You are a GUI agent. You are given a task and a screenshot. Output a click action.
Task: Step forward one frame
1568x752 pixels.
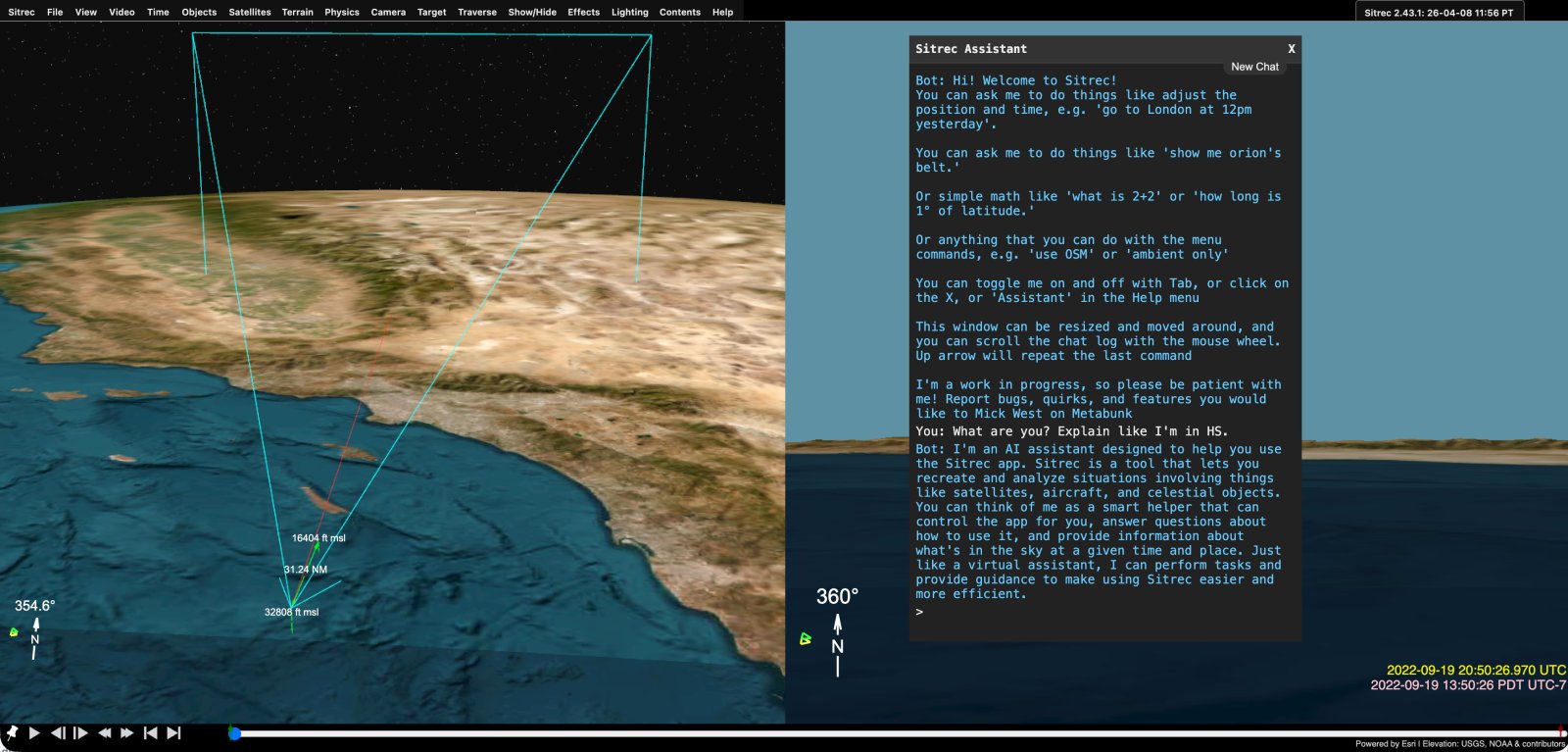(x=80, y=732)
